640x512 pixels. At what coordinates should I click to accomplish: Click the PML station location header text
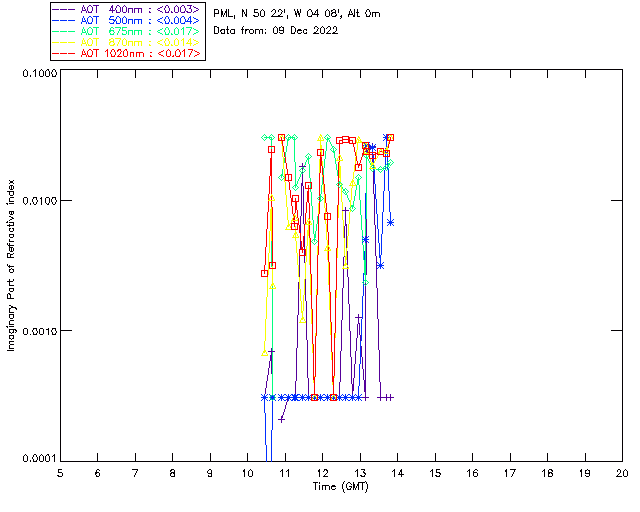297,14
